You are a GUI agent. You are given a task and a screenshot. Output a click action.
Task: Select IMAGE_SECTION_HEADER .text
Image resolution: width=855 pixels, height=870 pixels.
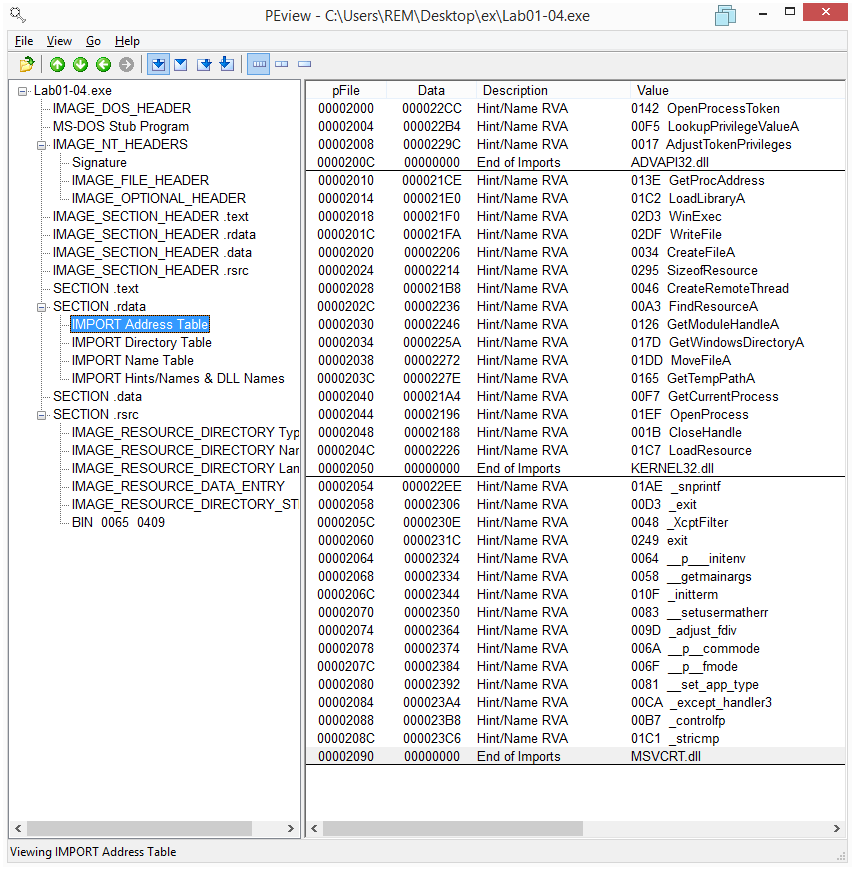(x=150, y=216)
